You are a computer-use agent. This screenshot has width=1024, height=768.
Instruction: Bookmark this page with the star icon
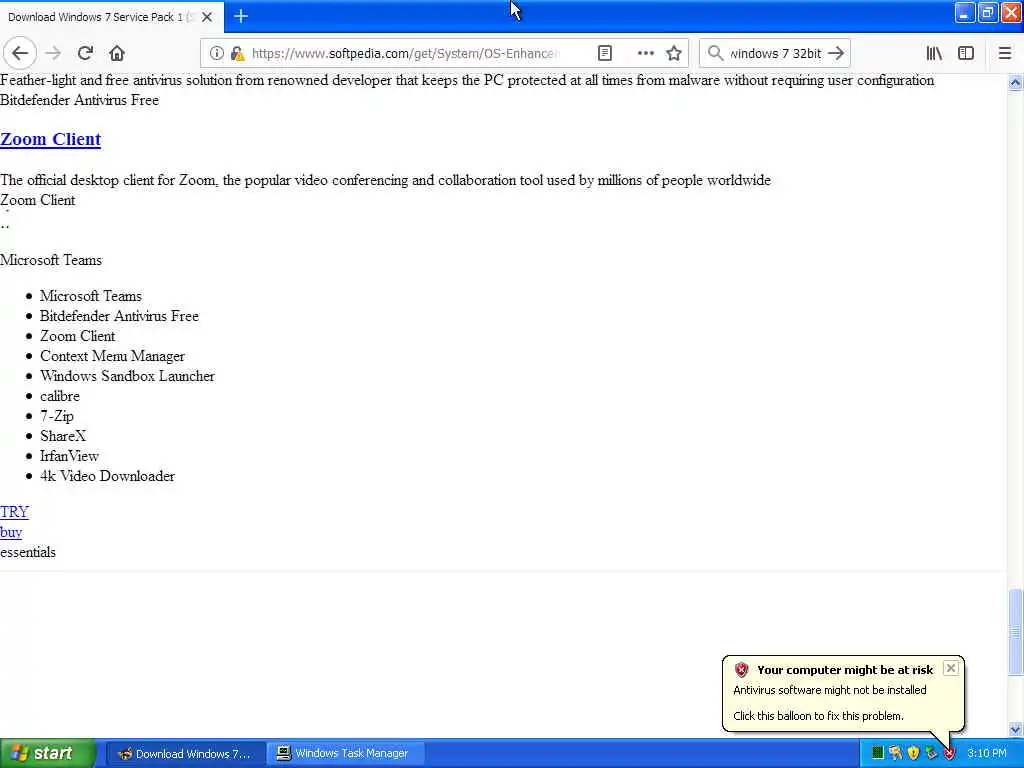[x=674, y=53]
